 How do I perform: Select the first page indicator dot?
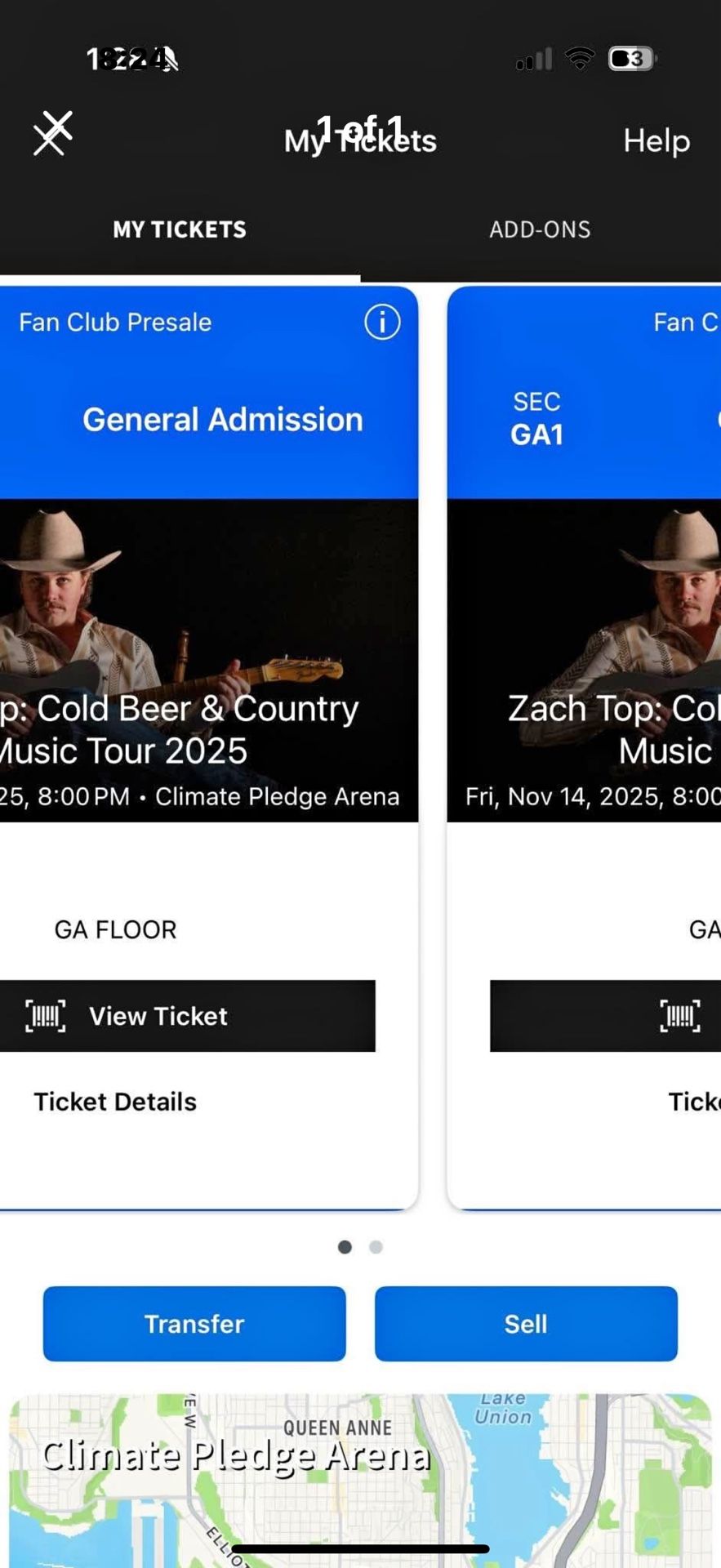pos(345,1247)
